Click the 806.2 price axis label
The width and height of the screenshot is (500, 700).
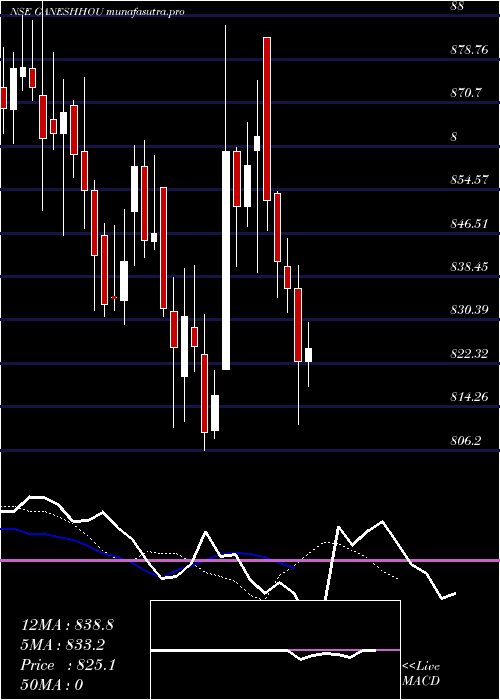pos(466,441)
